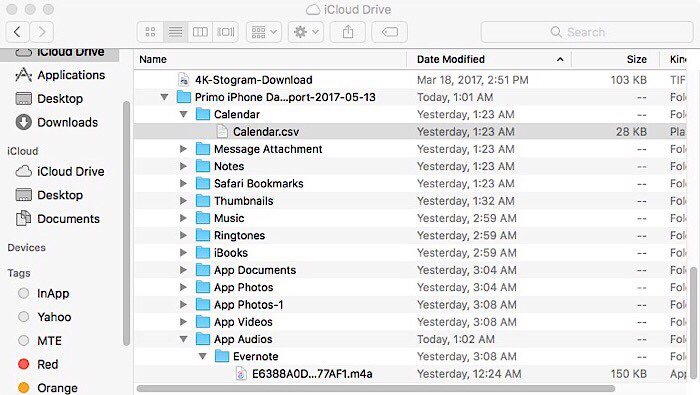Select the Ringtones folder icon

tap(203, 235)
